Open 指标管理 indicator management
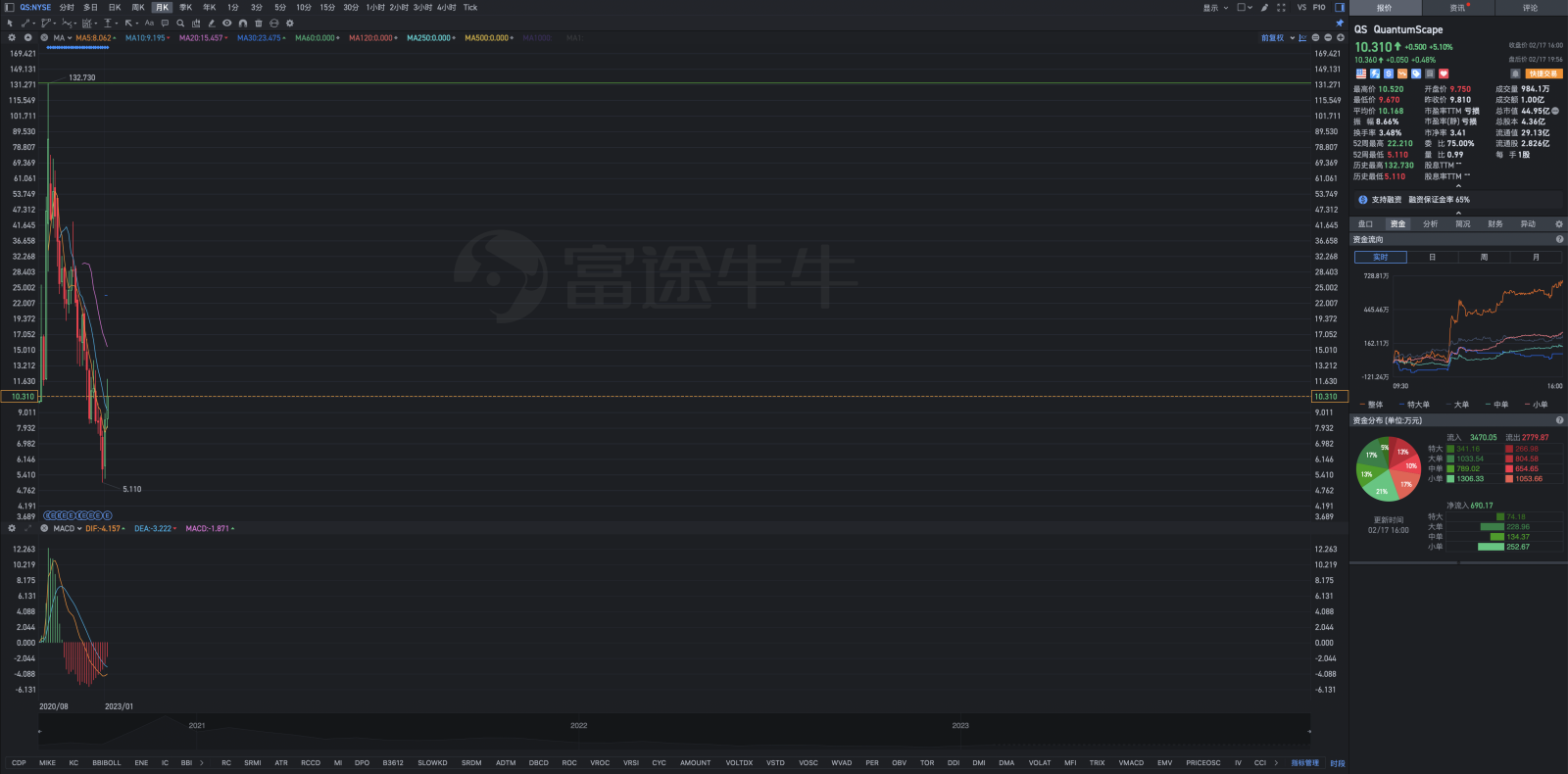This screenshot has width=1568, height=774. pyautogui.click(x=1304, y=762)
